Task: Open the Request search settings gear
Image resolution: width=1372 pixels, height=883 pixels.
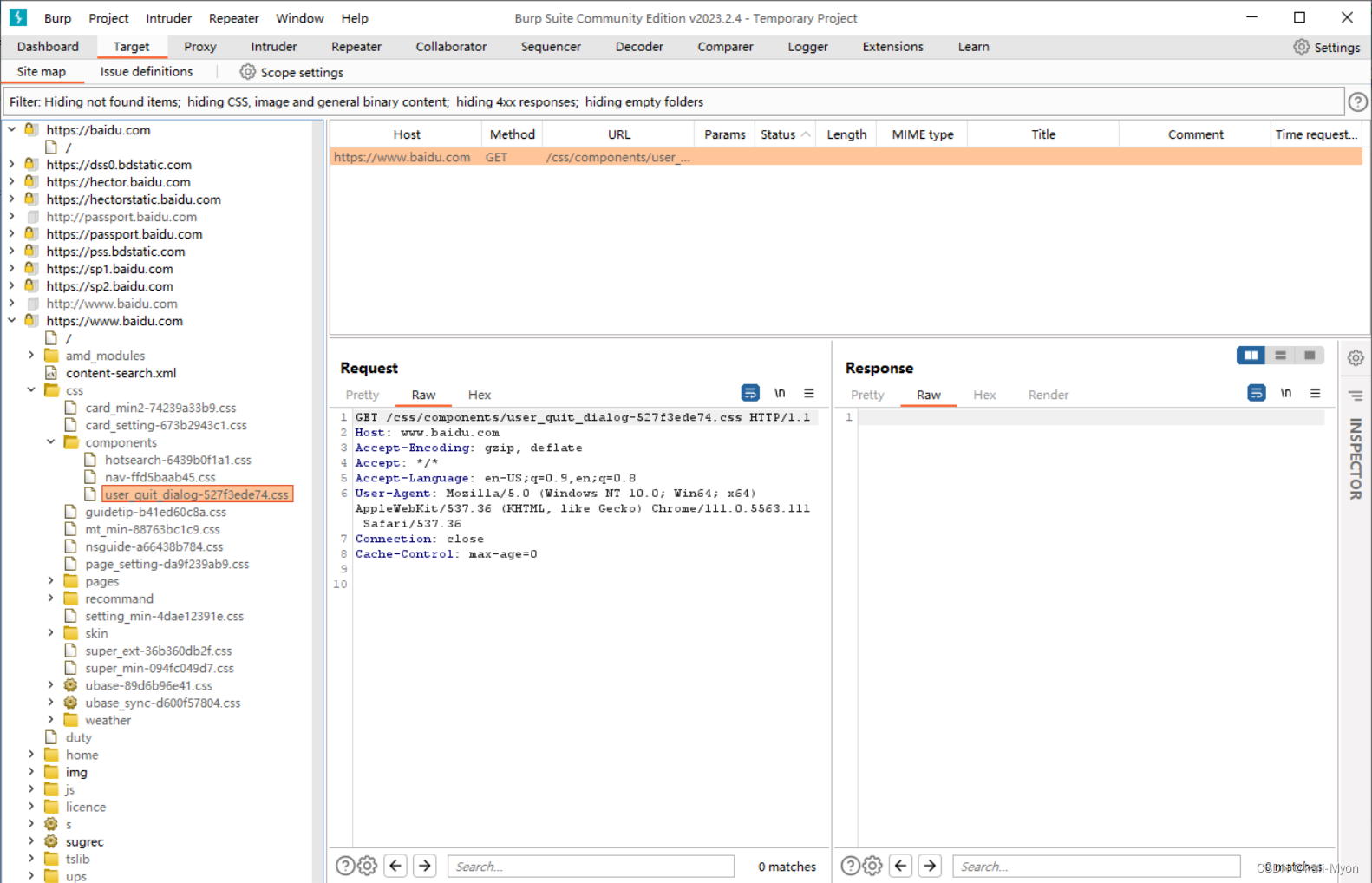Action: coord(368,866)
